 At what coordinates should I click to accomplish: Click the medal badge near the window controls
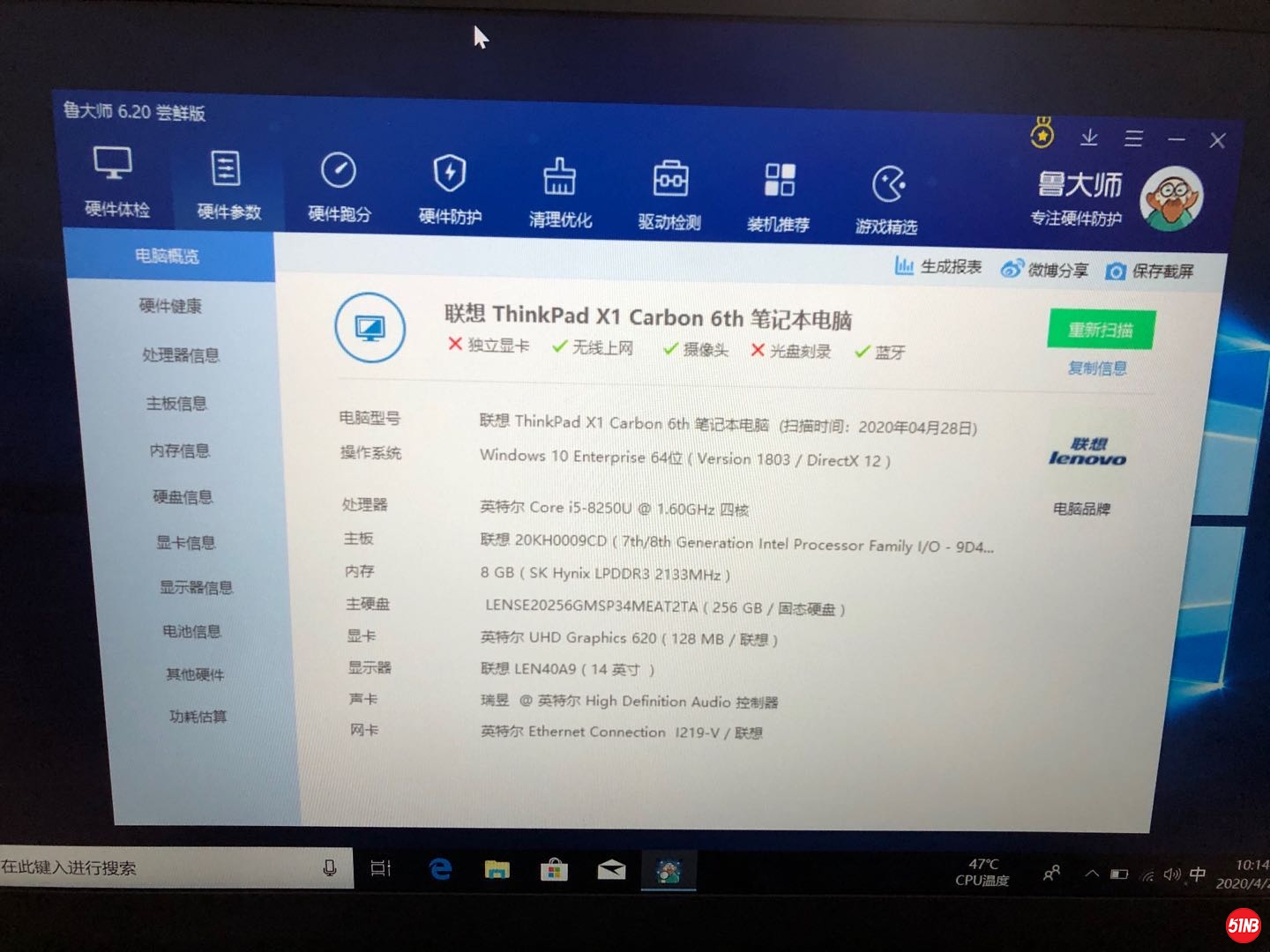click(x=1043, y=132)
